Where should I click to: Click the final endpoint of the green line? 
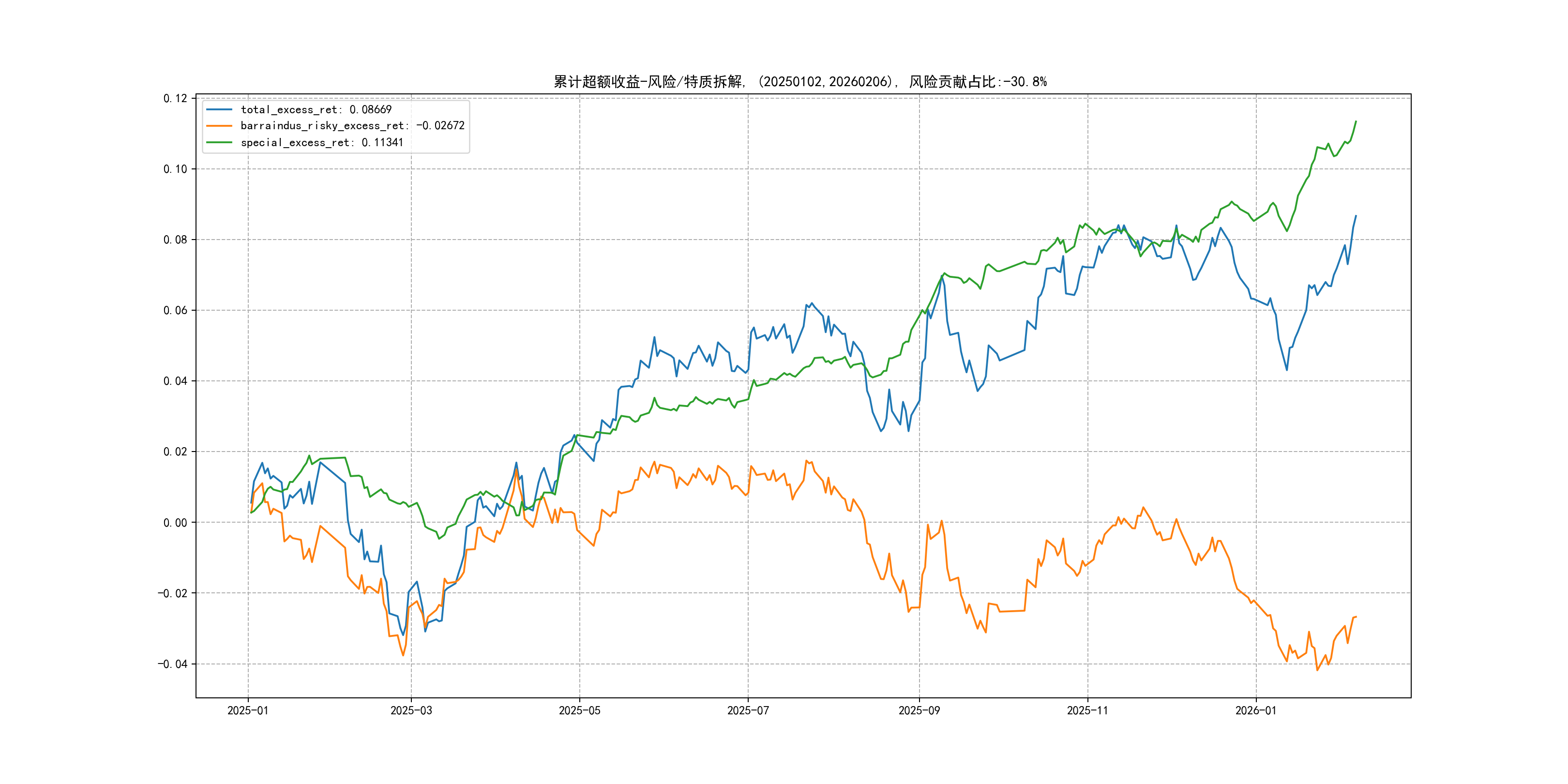[1356, 121]
